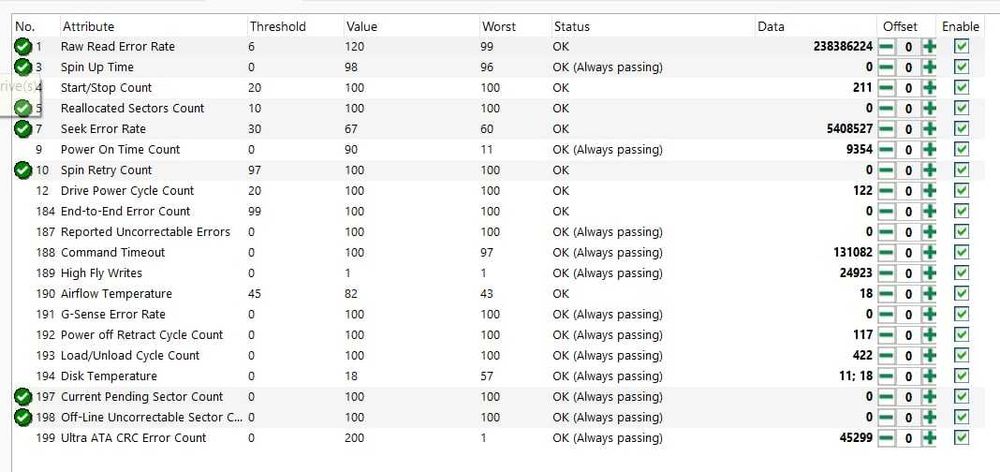Select the Reallocated Sectors Count row
The image size is (1000, 472).
(x=132, y=108)
